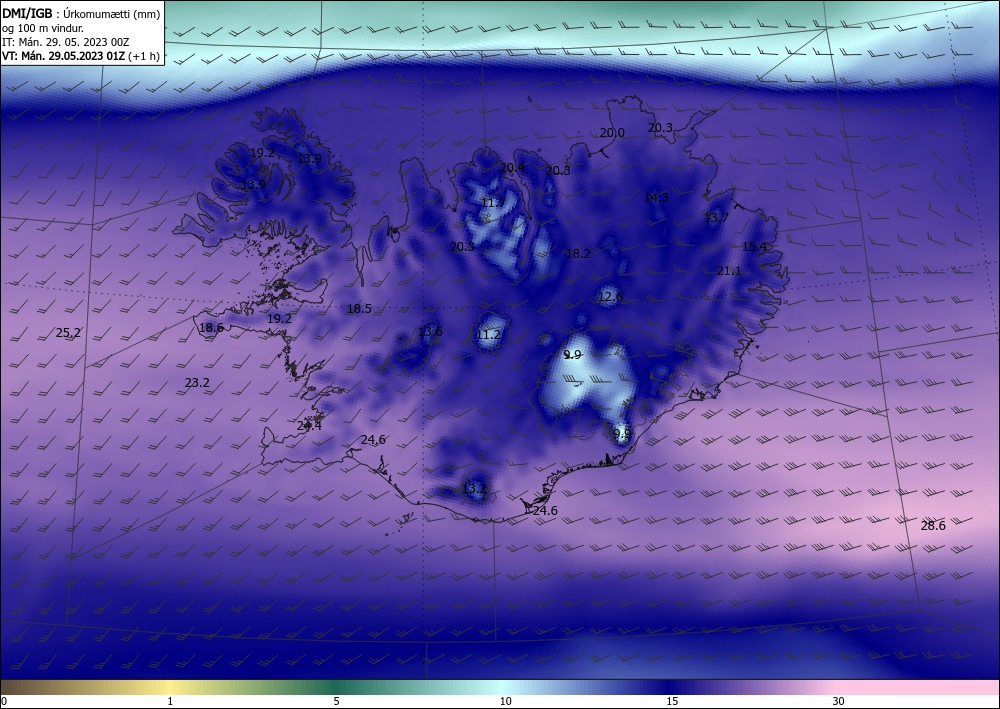Click the 'og 100 m vindur.' subtitle line
Screen dimensions: 1000x709
point(43,28)
